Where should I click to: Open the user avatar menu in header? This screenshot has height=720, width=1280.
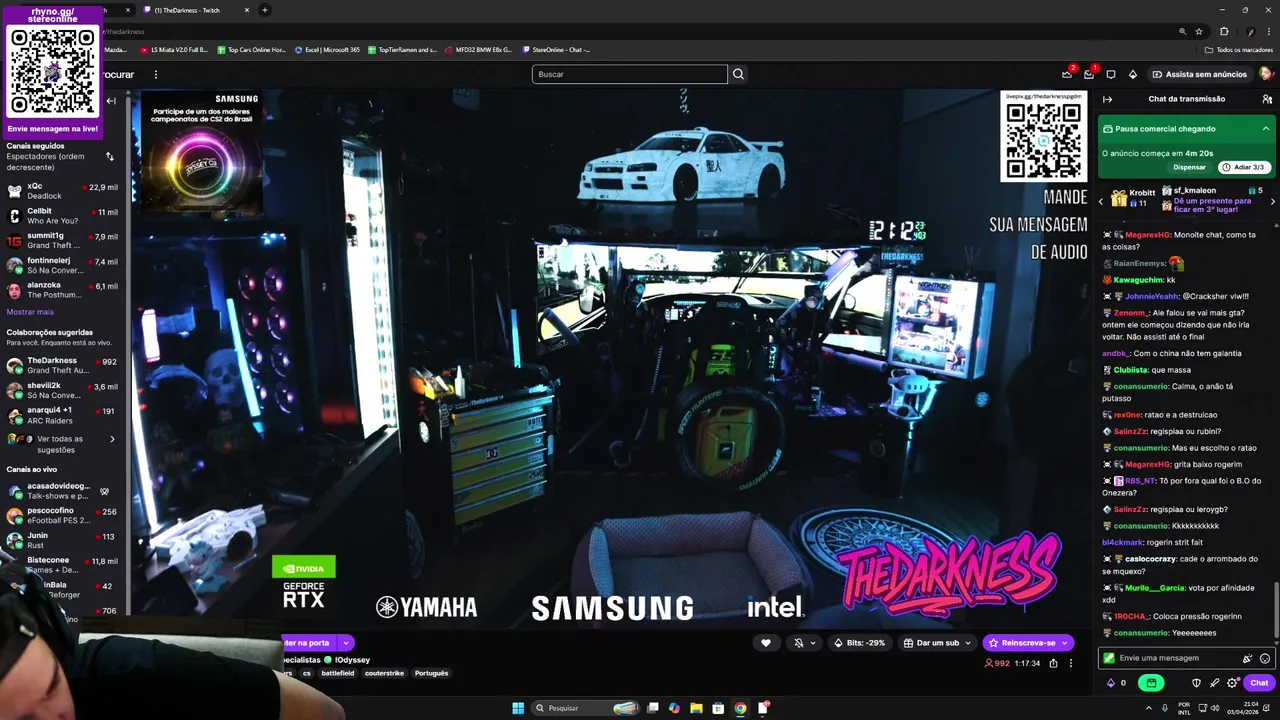click(1266, 74)
